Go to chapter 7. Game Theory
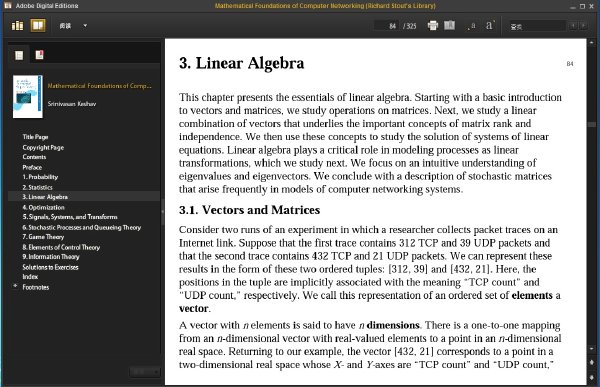Viewport: 600px width, 387px height. [x=43, y=237]
